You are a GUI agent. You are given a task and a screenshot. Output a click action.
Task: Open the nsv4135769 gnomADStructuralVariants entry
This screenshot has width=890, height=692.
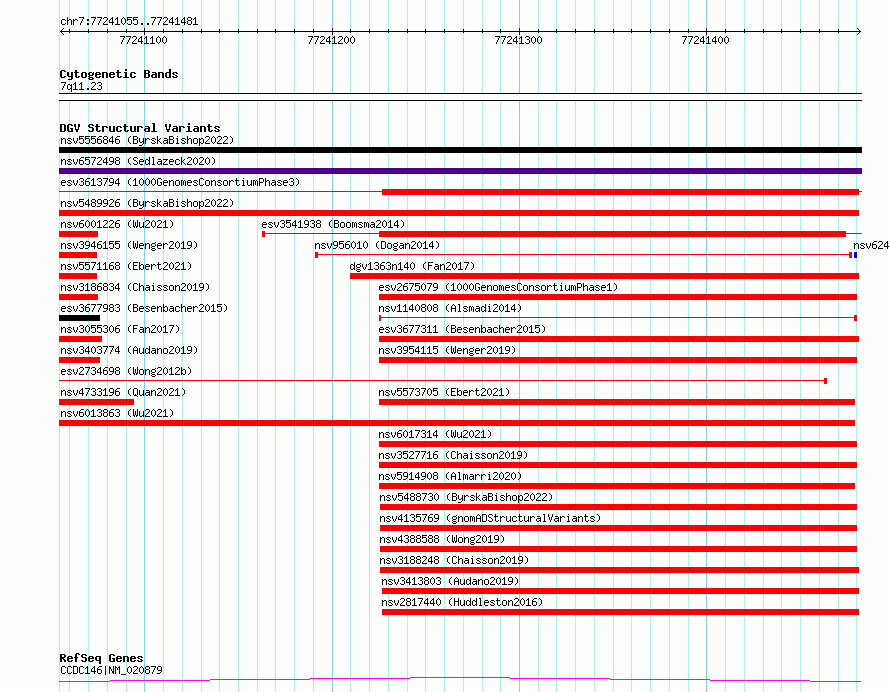click(490, 519)
